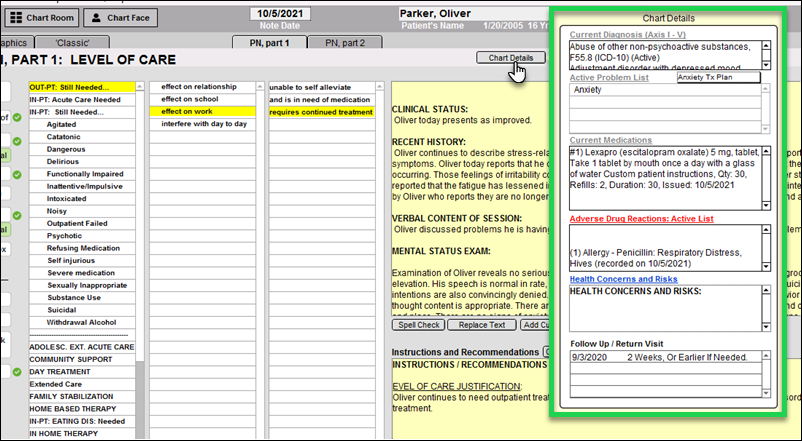
Task: Open the Chart Face view
Action: coord(119,17)
